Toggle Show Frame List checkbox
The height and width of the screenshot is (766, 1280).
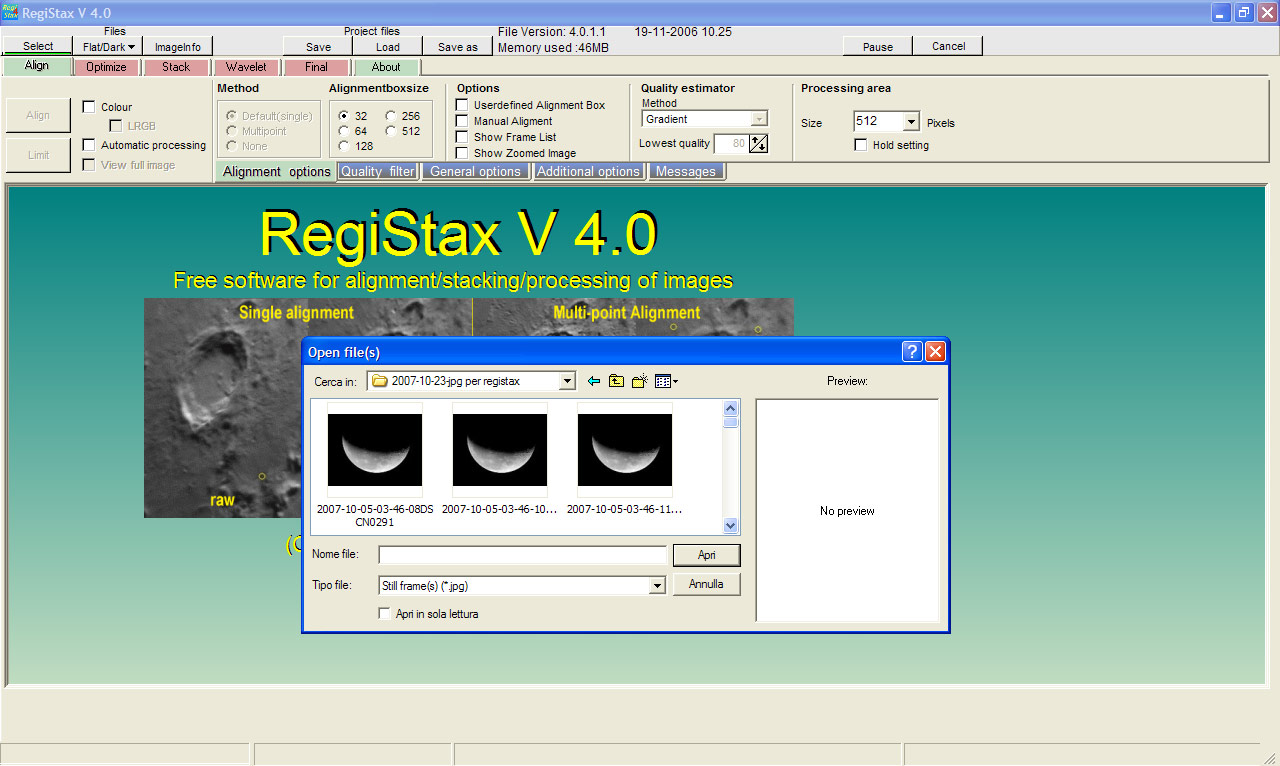coord(462,137)
